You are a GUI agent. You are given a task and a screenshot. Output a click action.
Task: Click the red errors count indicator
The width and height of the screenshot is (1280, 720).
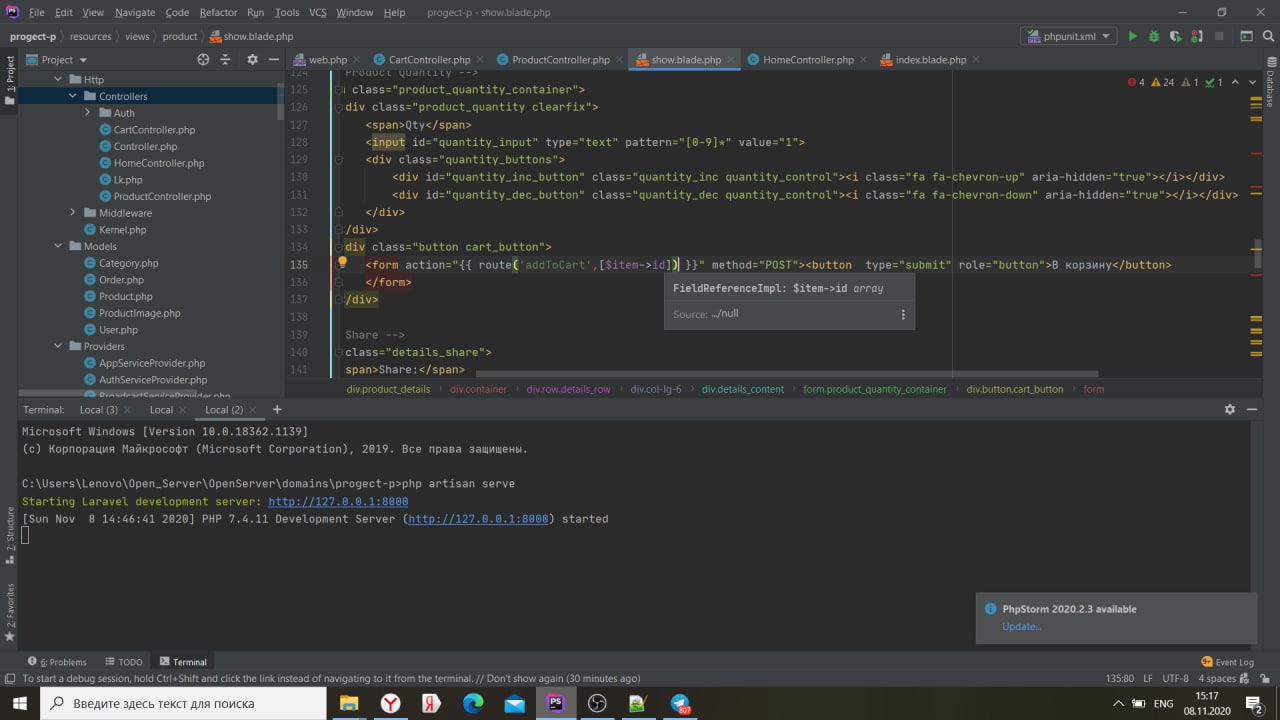(1136, 82)
